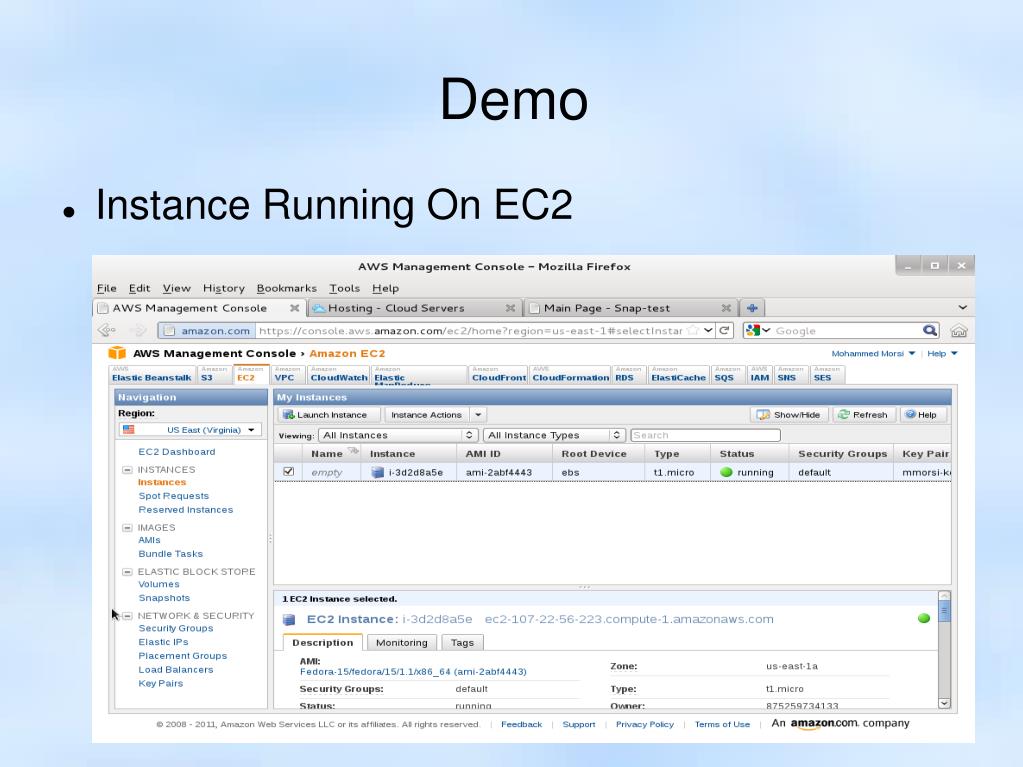Switch to the S3 service tab

coord(214,374)
